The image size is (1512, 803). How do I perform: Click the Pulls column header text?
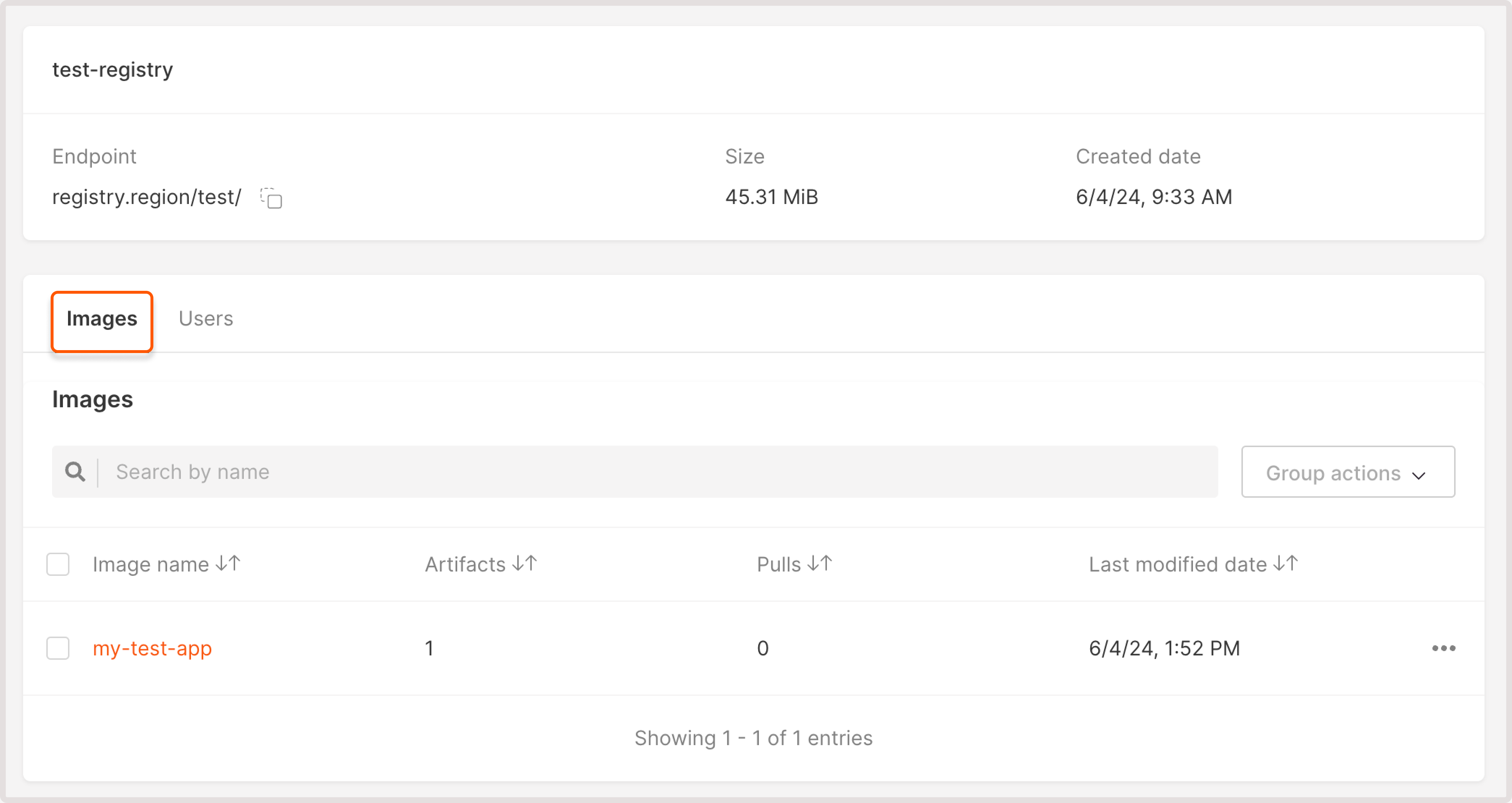coord(778,564)
